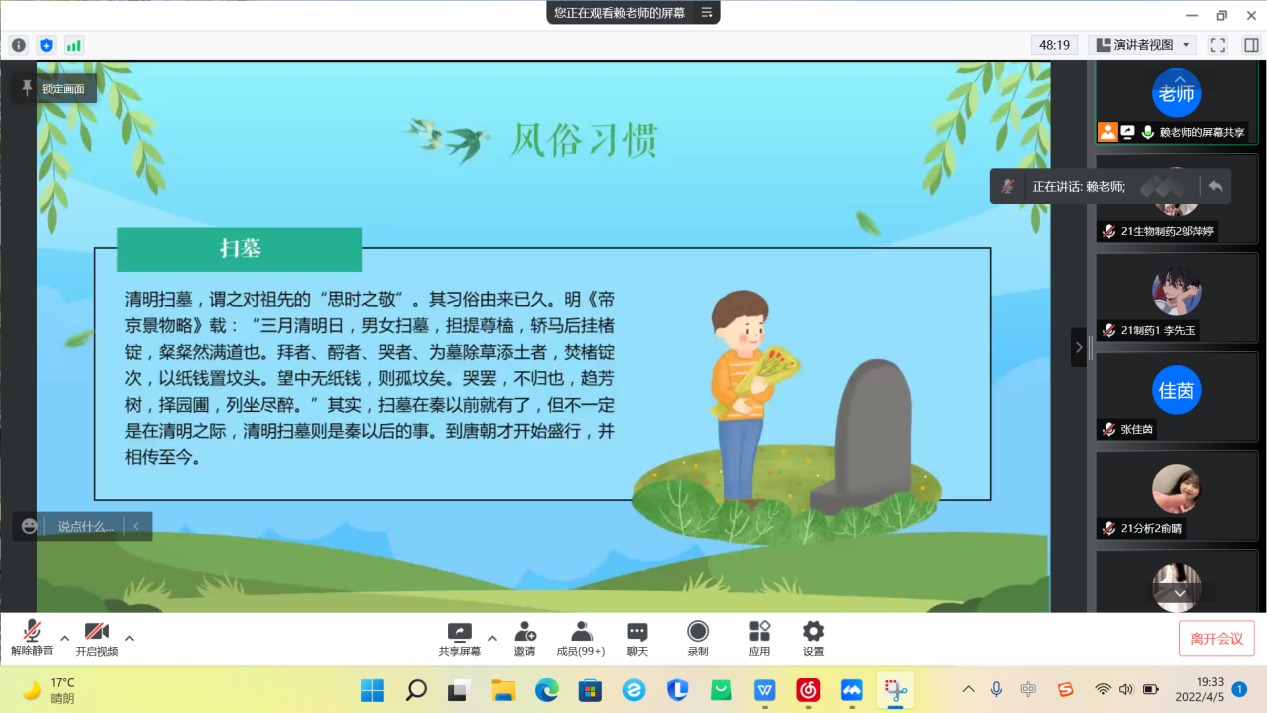Collapse the participant video sidebar
The height and width of the screenshot is (713, 1267).
coord(1078,347)
